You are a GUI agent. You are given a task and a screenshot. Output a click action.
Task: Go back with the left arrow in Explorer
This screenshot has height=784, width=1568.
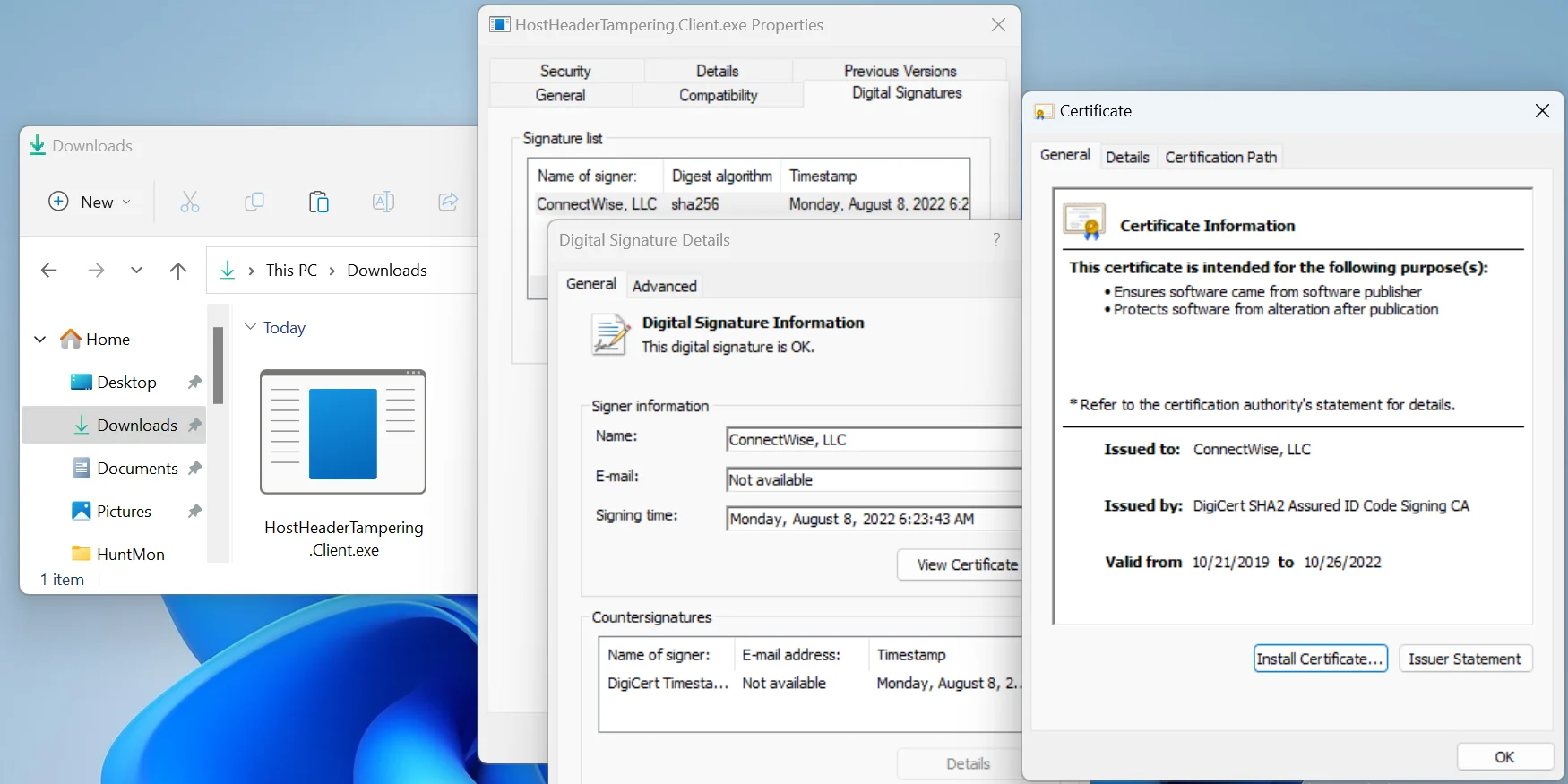(49, 270)
